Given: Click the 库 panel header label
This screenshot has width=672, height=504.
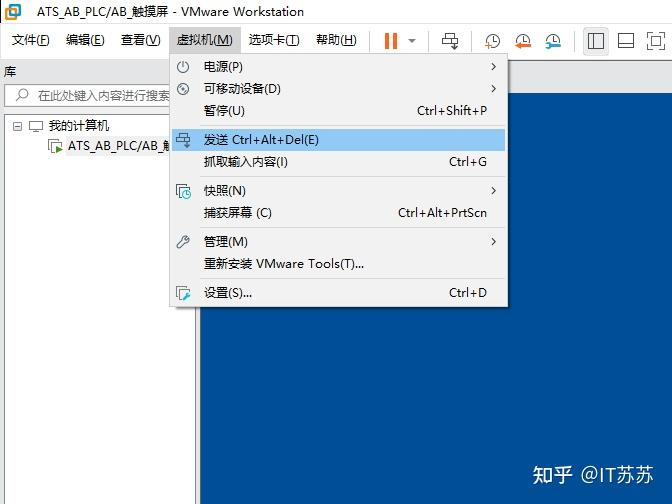Looking at the screenshot, I should (x=10, y=72).
